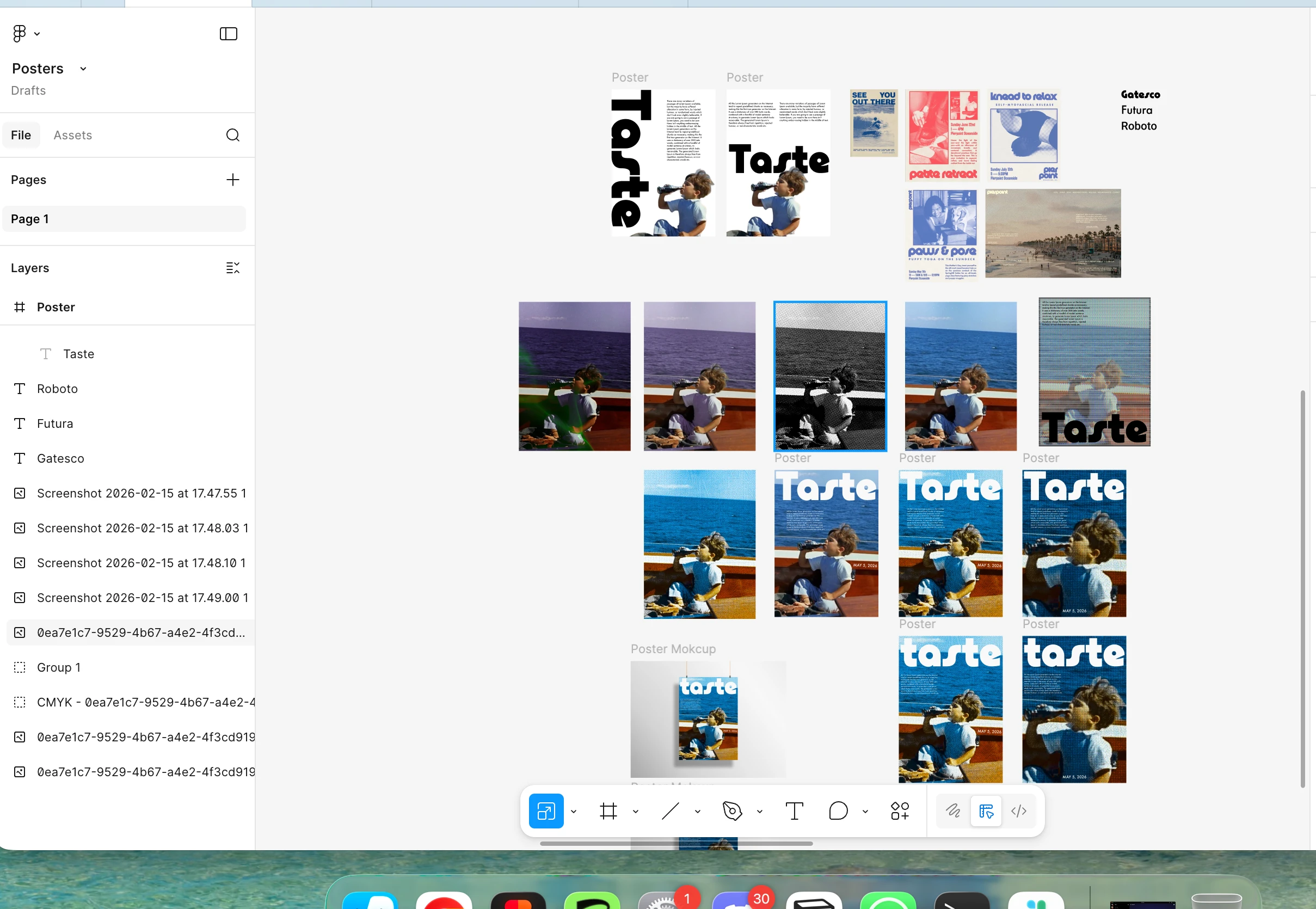
Task: Select the File tab
Action: click(x=21, y=136)
